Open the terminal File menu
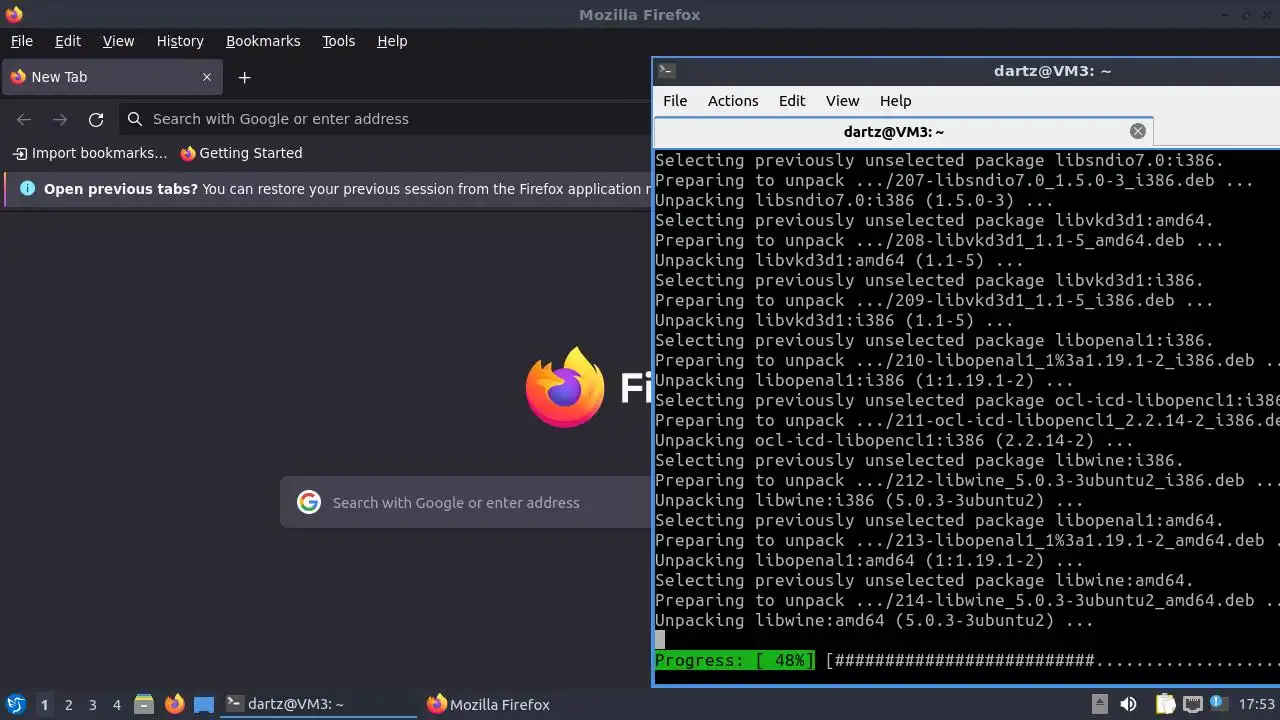This screenshot has width=1280, height=720. click(x=675, y=101)
